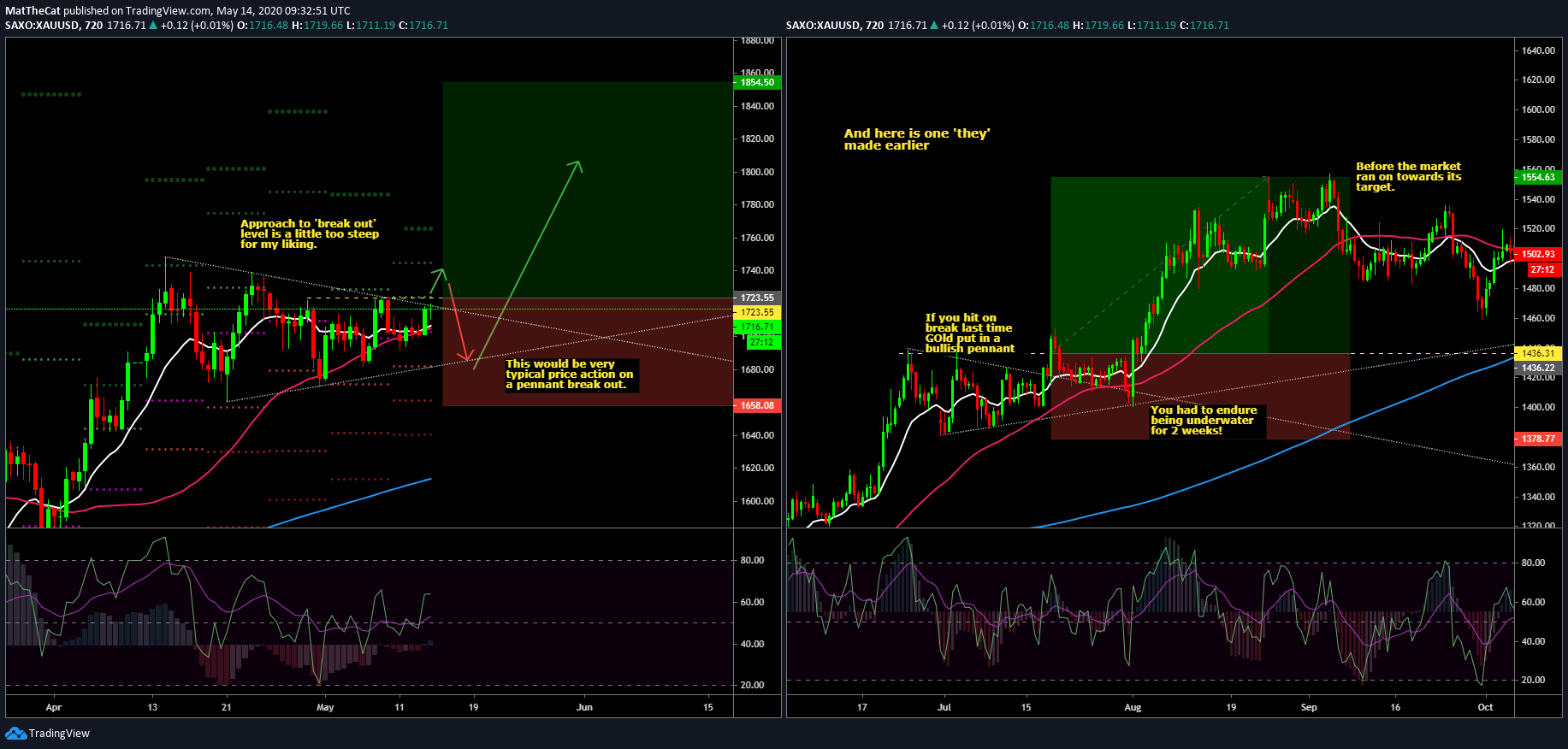Select the 'And here is one they made earlier' note
The height and width of the screenshot is (749, 1568).
[916, 139]
